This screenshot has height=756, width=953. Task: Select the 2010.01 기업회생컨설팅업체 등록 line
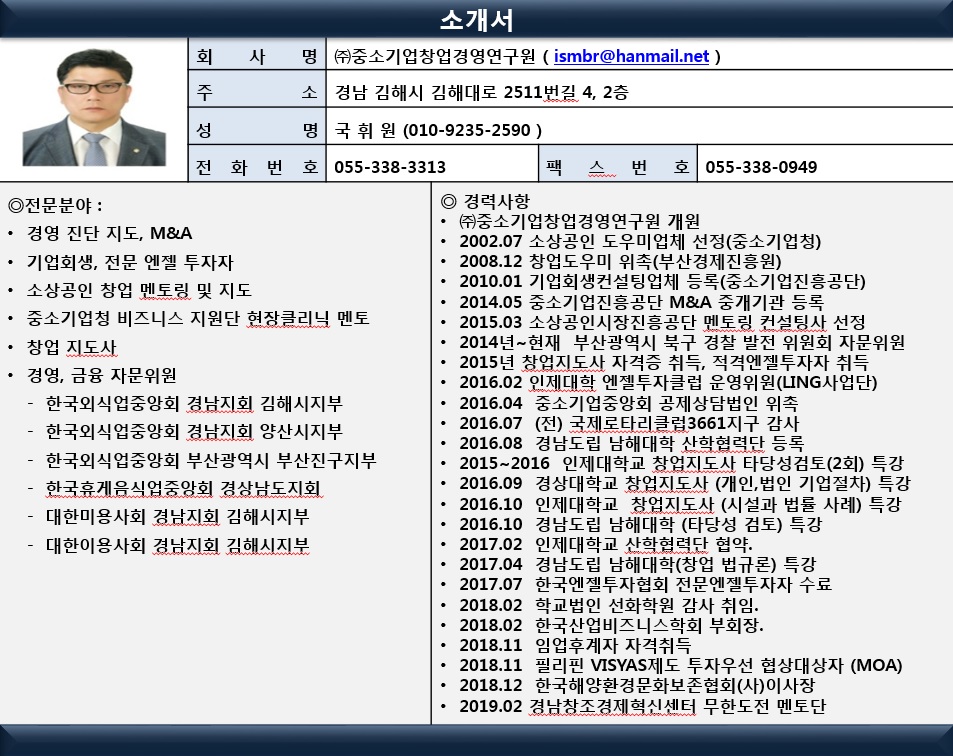point(662,281)
